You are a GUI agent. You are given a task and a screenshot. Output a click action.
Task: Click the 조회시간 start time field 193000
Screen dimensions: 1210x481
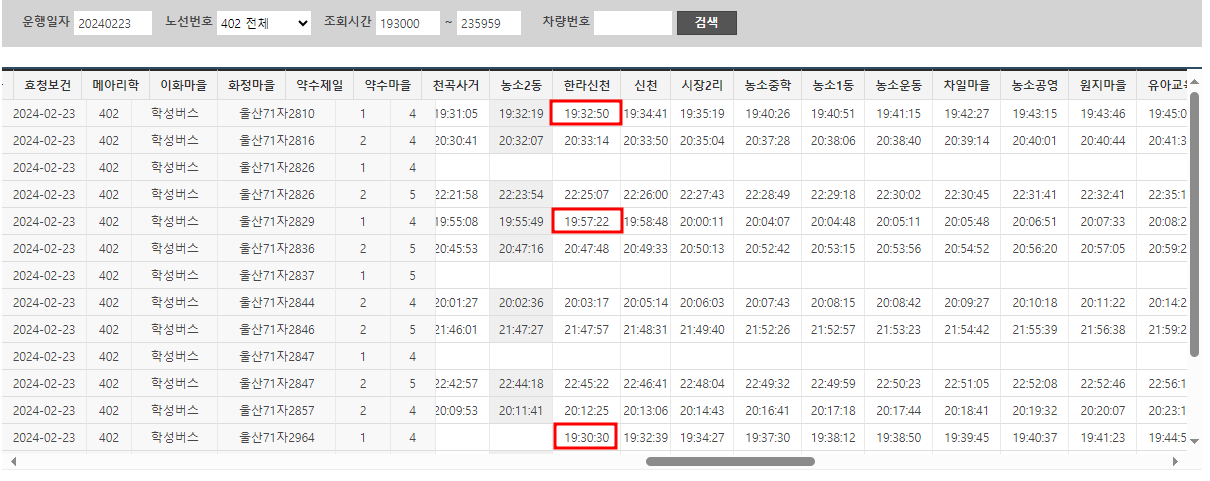click(408, 23)
